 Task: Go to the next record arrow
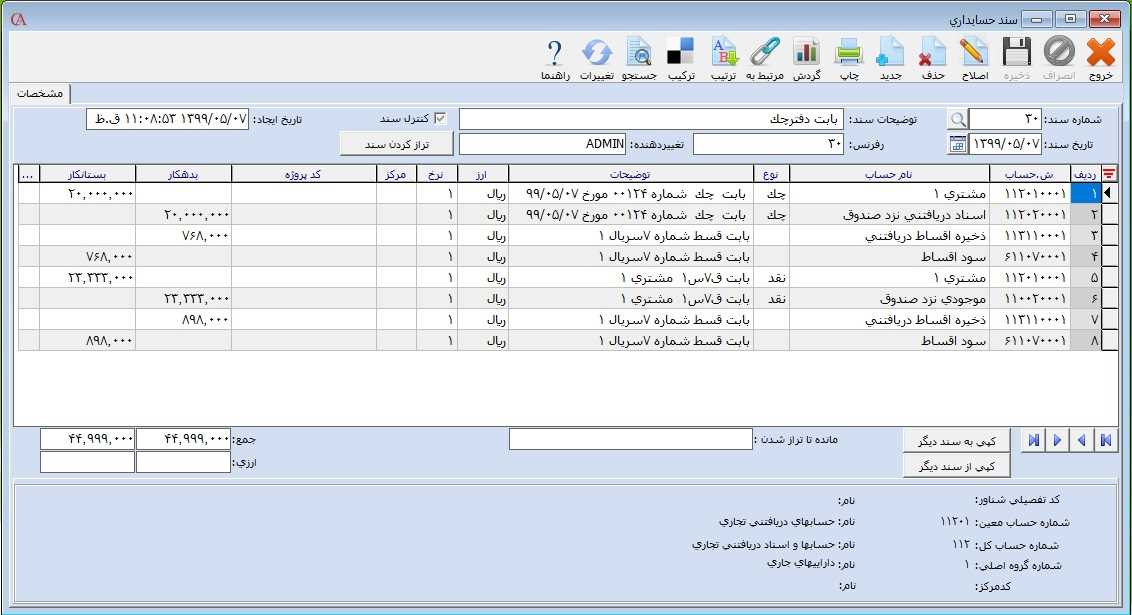pos(1057,441)
